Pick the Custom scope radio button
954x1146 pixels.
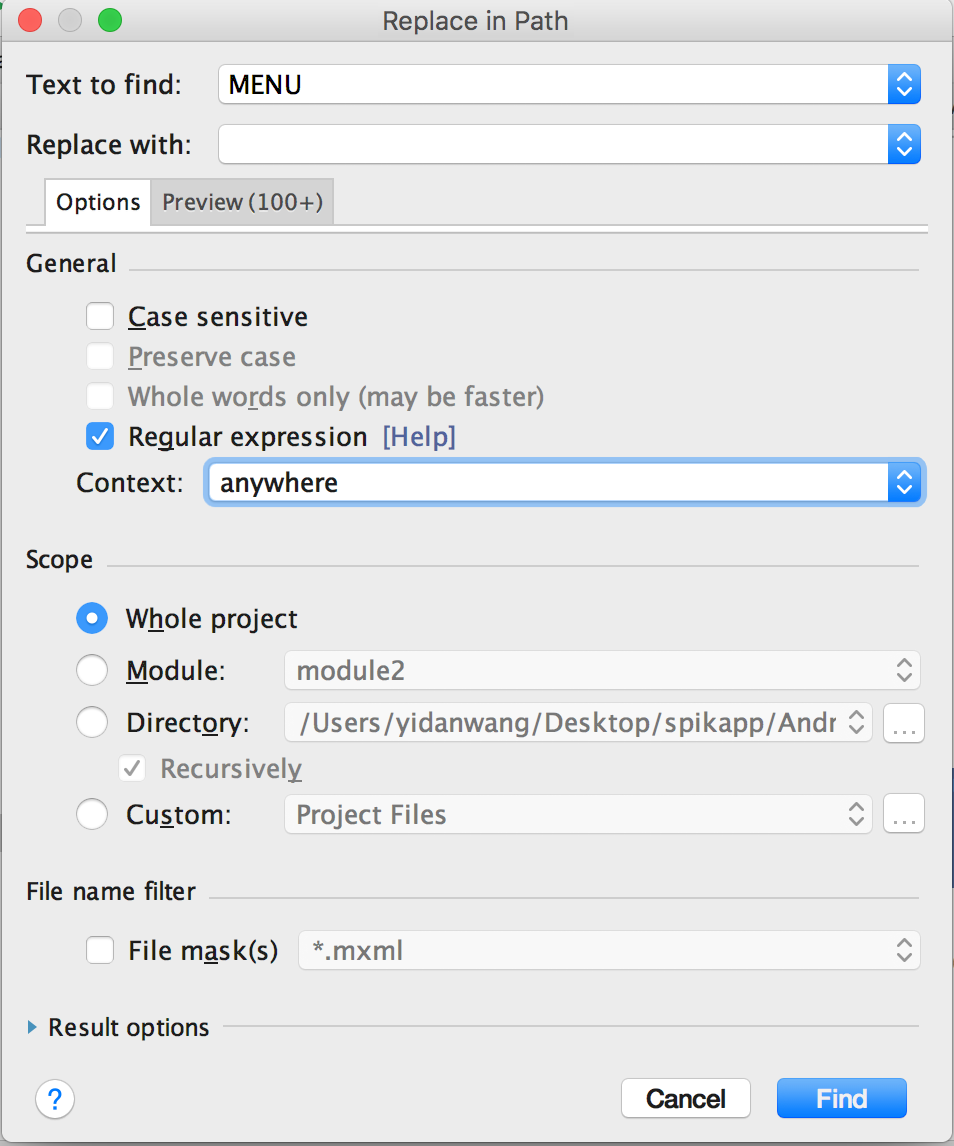point(92,815)
